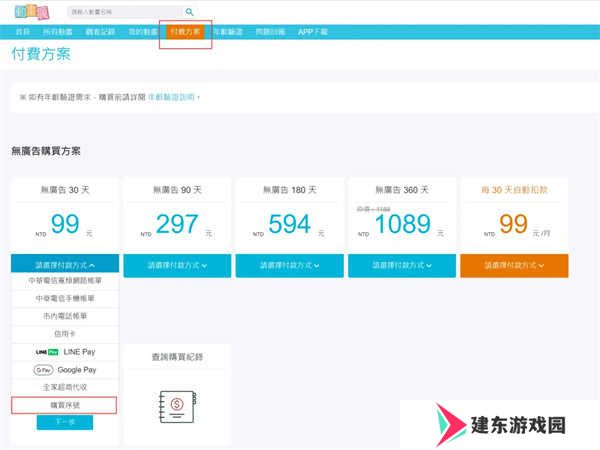Click the 297 price on 90-day plan
The image size is (600, 450).
pyautogui.click(x=177, y=224)
